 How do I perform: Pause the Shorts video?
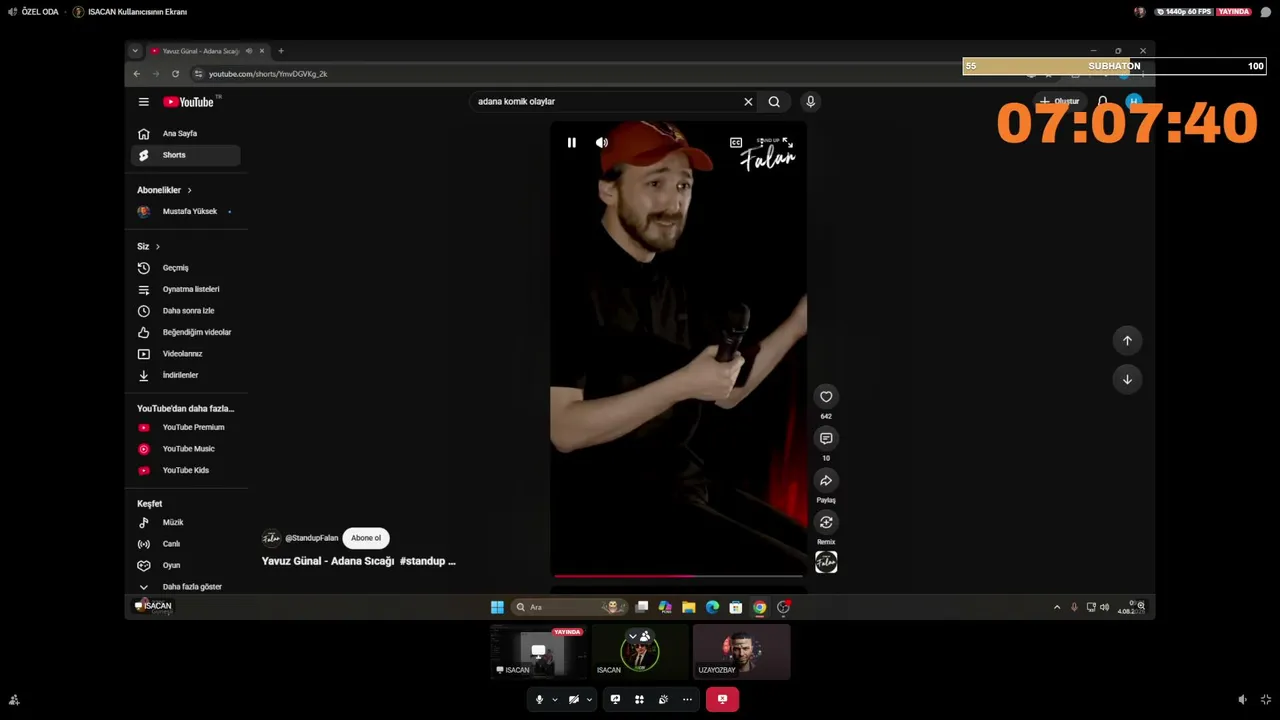(x=571, y=143)
